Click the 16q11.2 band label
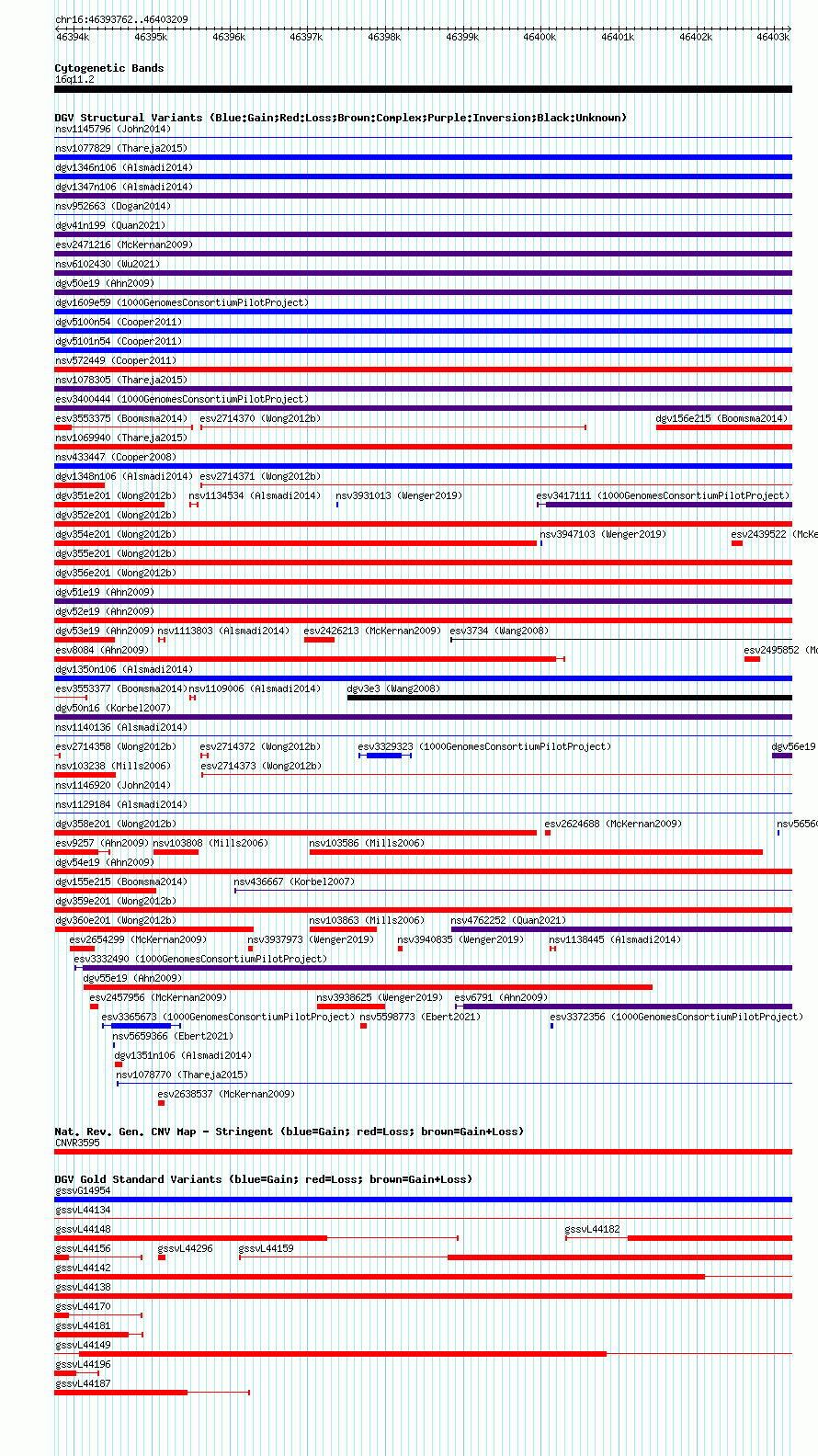The height and width of the screenshot is (1456, 818). [x=74, y=79]
